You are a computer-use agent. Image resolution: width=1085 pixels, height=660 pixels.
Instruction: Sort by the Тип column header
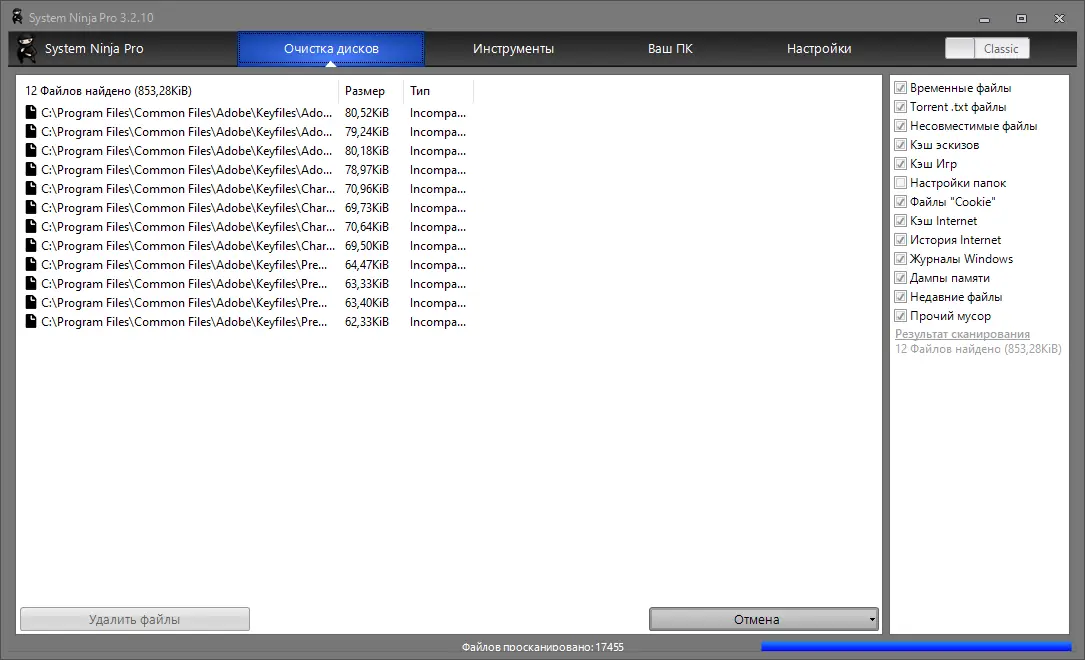pyautogui.click(x=438, y=91)
